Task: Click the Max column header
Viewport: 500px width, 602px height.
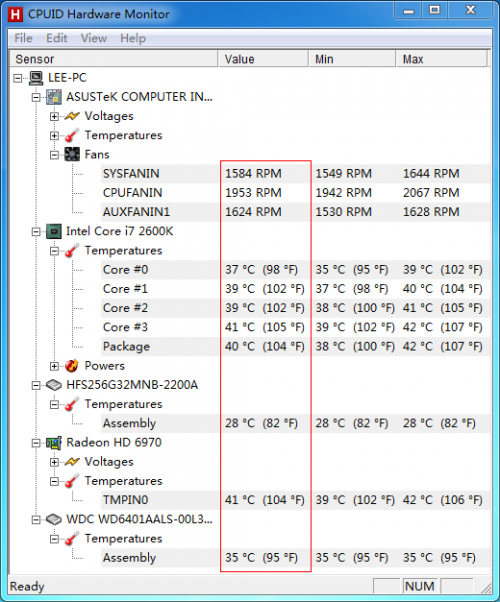Action: 442,59
